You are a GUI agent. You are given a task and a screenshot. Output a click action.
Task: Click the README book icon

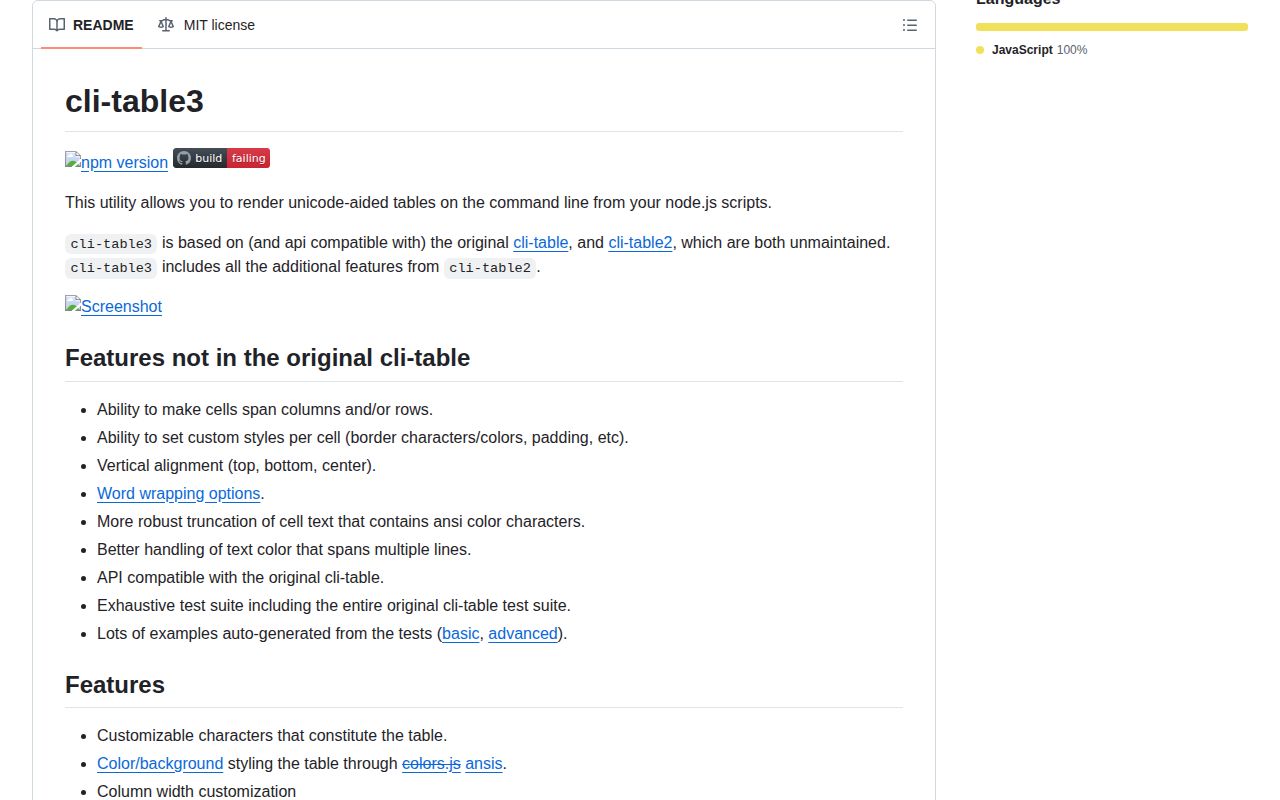tap(57, 25)
